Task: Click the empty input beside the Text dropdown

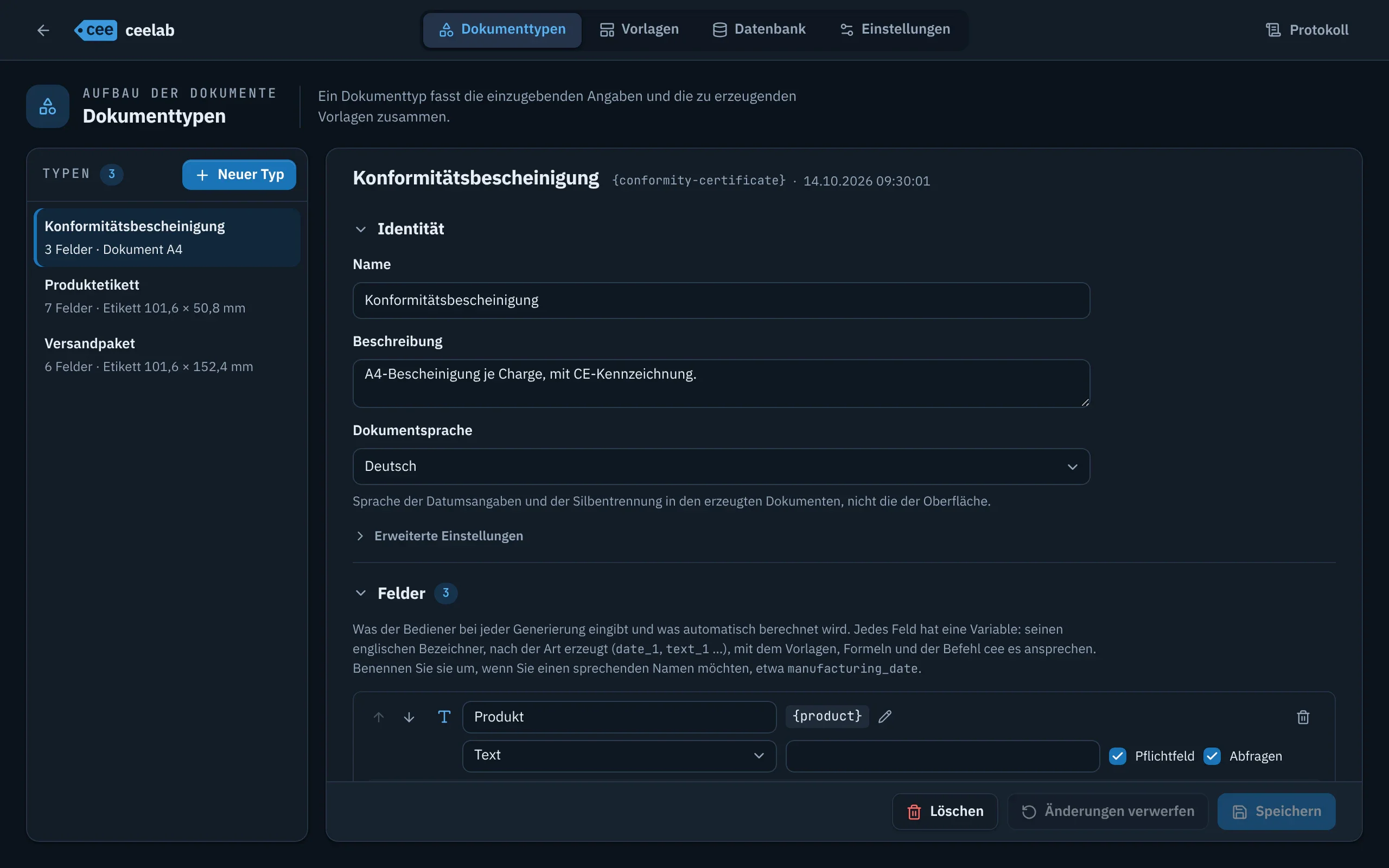Action: pyautogui.click(x=942, y=756)
